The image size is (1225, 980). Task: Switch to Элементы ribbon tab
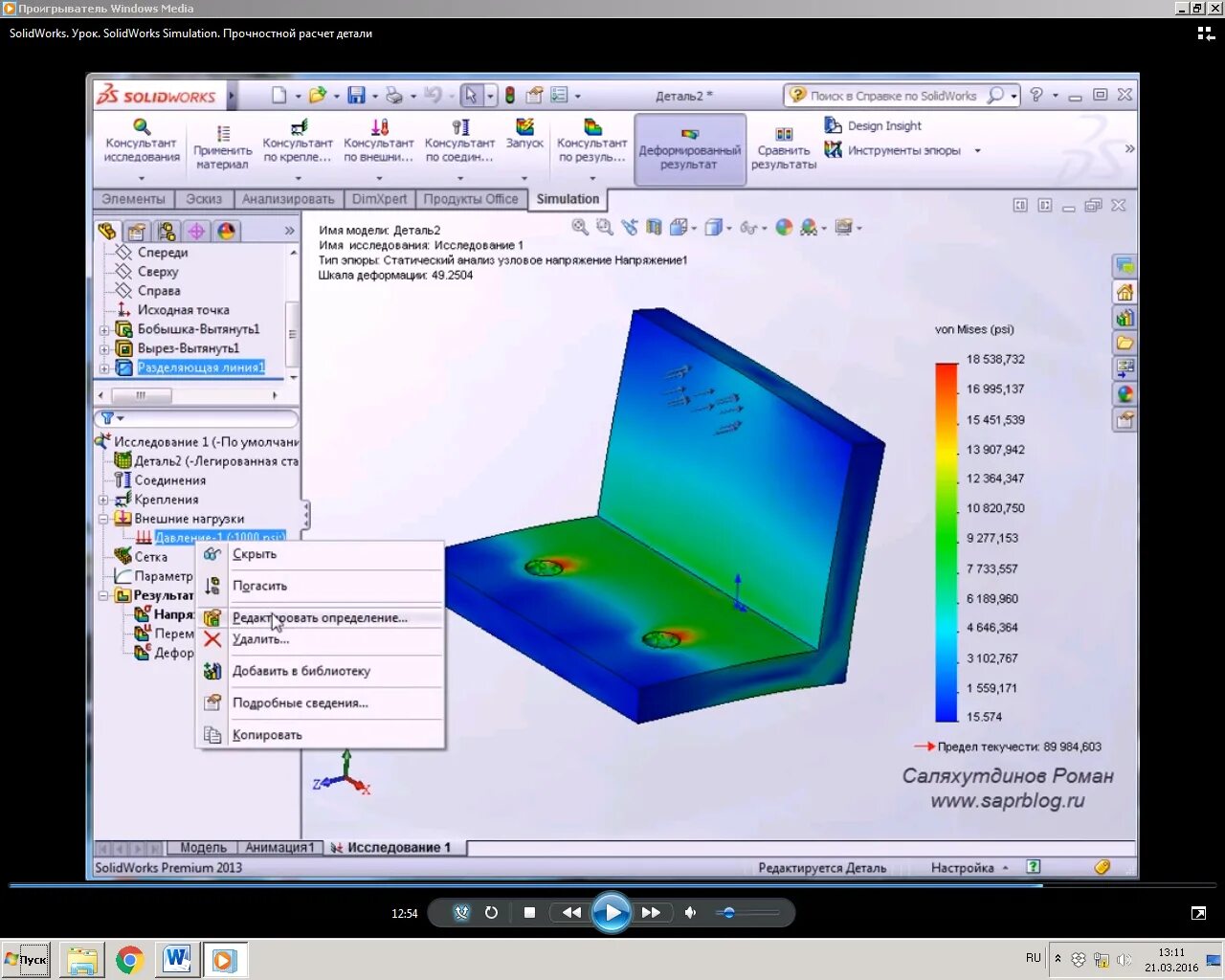pos(133,199)
